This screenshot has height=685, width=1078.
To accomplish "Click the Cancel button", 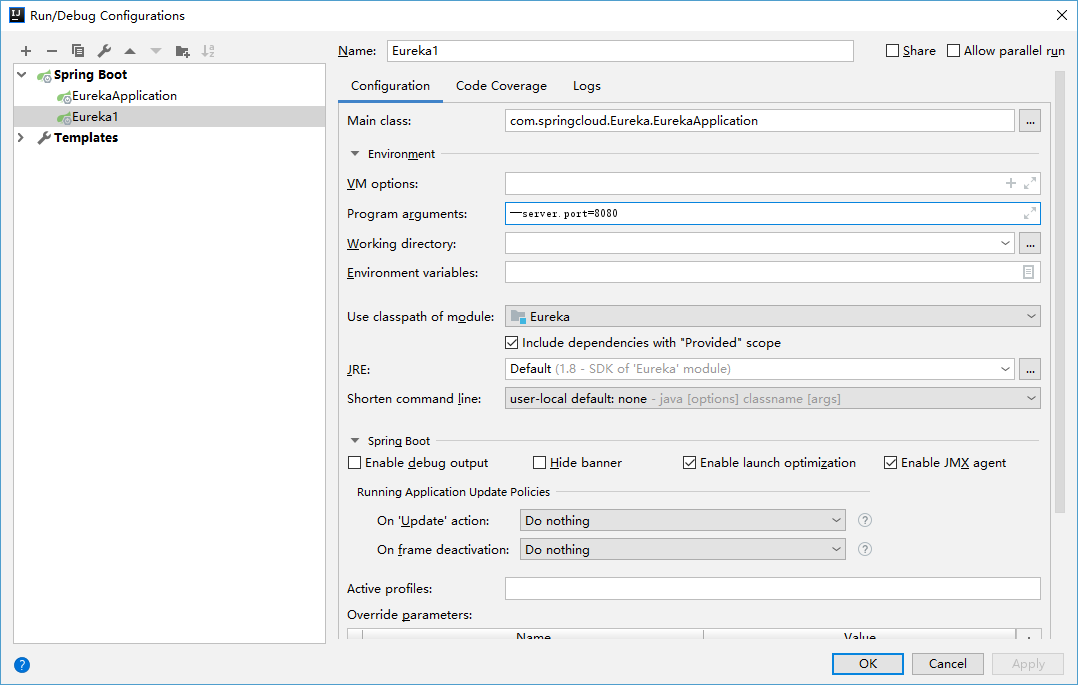I will tap(947, 663).
